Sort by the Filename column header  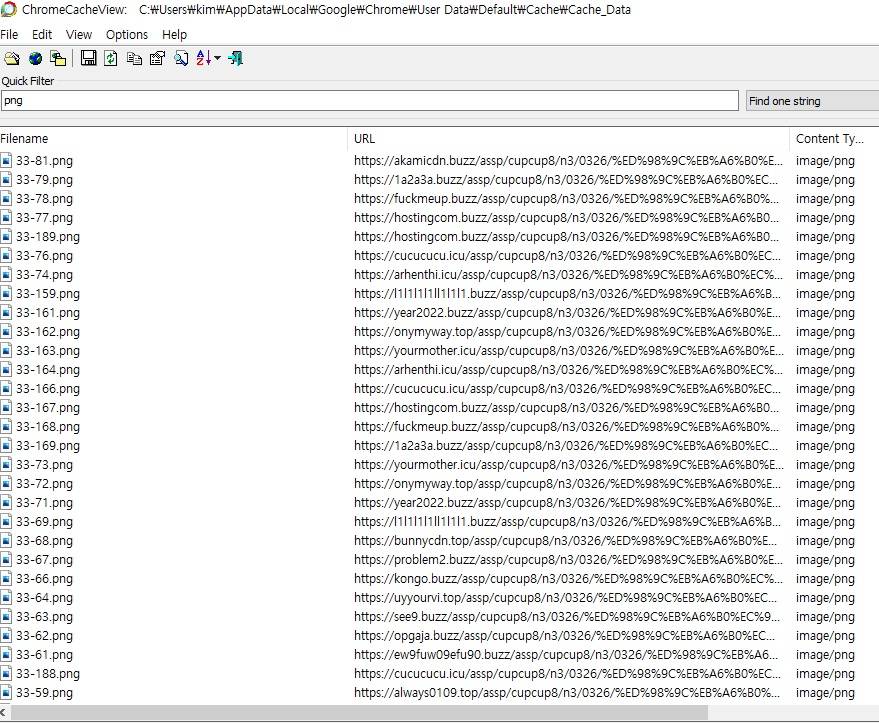point(24,139)
